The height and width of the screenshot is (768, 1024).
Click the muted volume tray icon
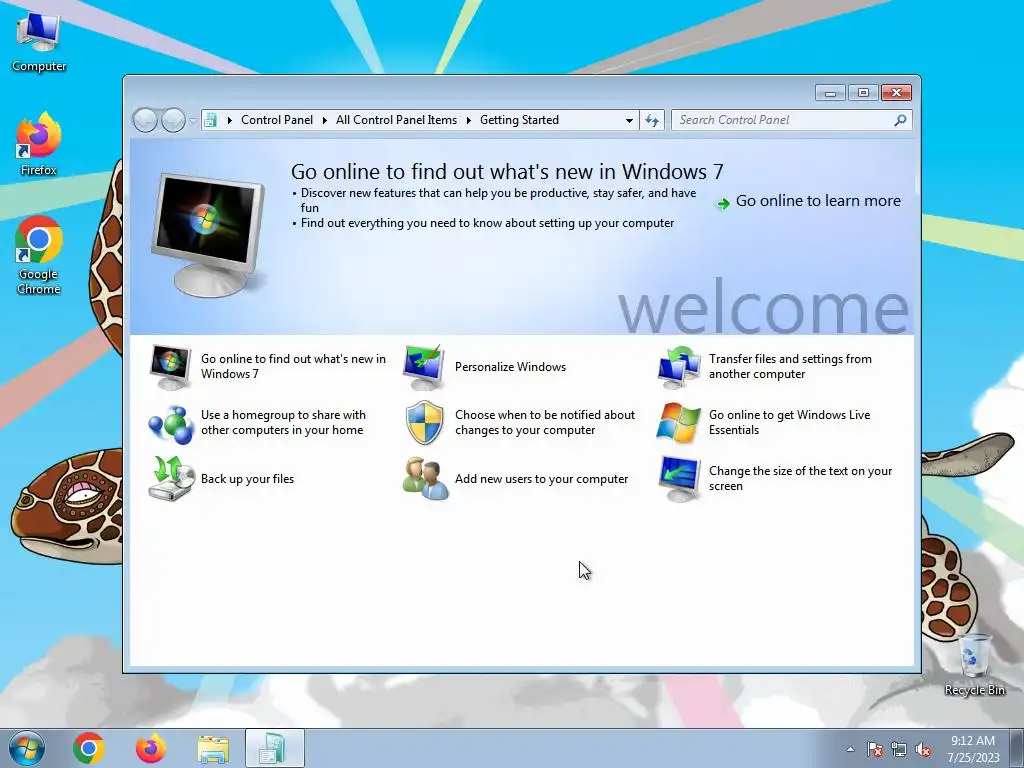(x=923, y=749)
